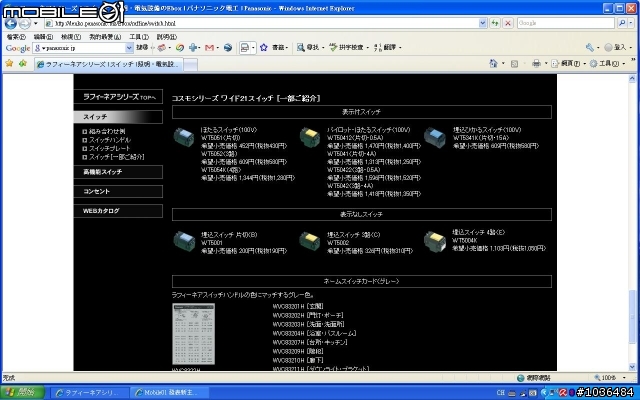This screenshot has height=400, width=640.
Task: Select the ラフィーネアシリーズ browser tab
Action: click(109, 64)
